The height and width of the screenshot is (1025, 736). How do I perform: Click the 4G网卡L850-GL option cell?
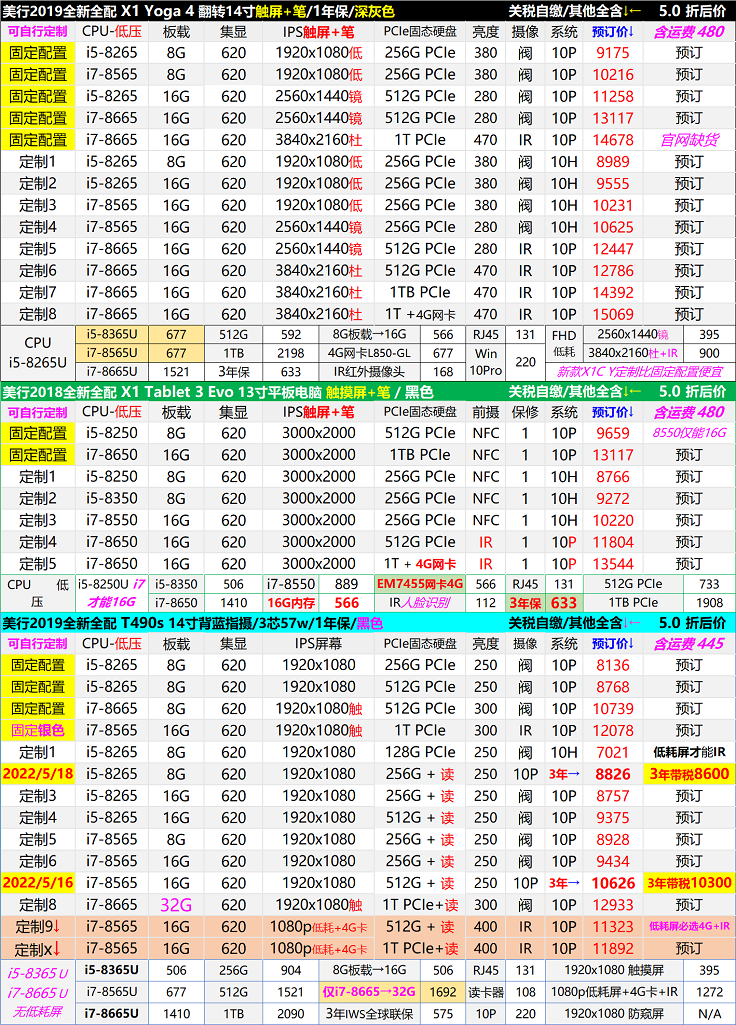point(367,353)
